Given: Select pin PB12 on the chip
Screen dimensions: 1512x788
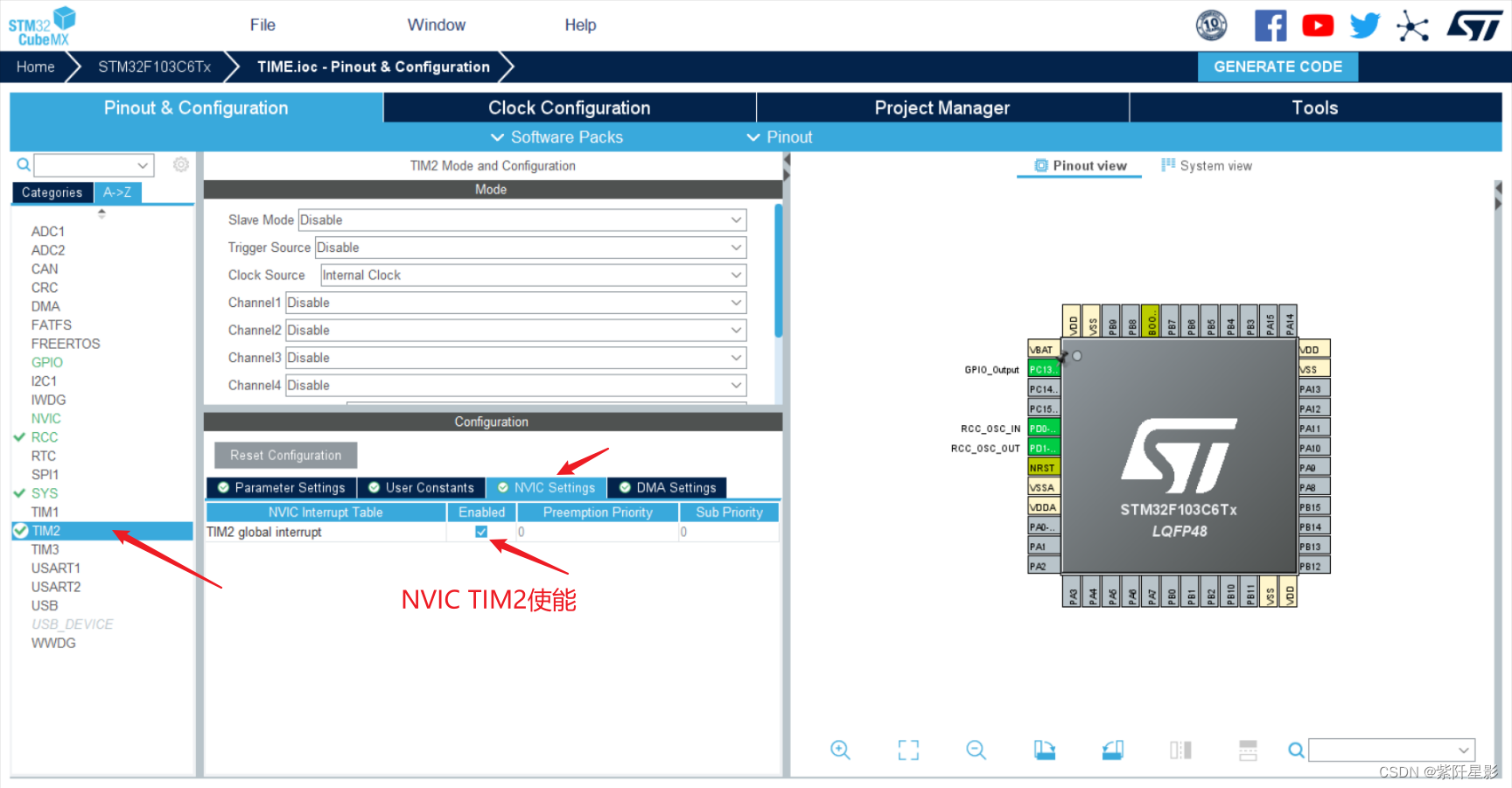Looking at the screenshot, I should [1314, 566].
